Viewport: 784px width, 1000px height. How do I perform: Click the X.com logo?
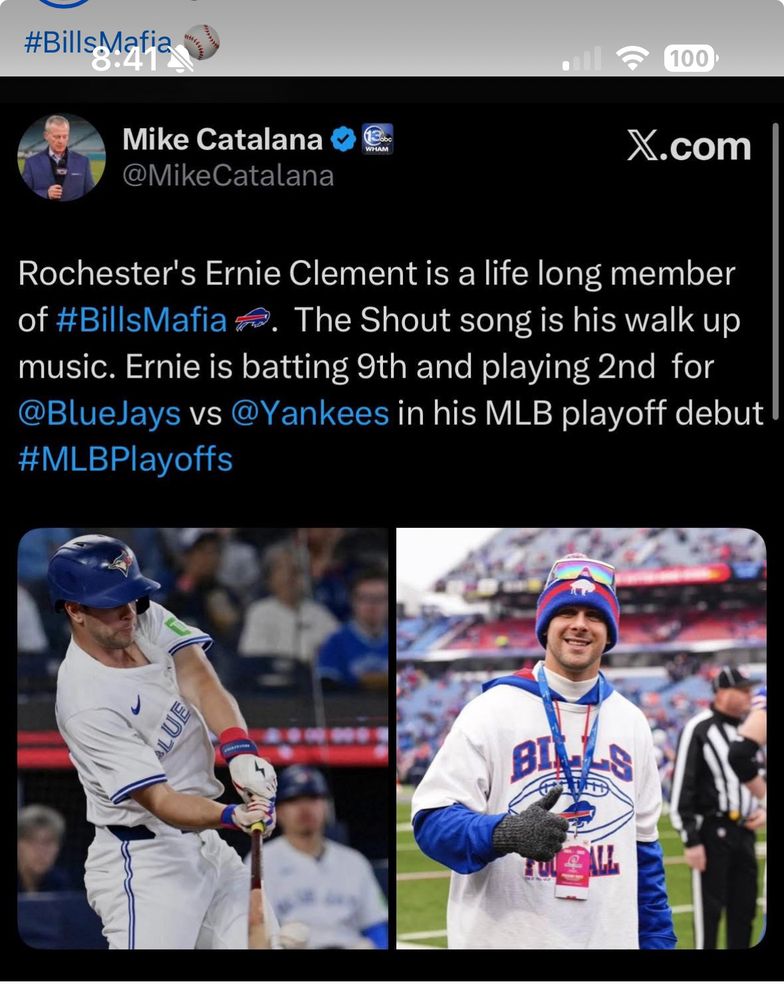[689, 146]
